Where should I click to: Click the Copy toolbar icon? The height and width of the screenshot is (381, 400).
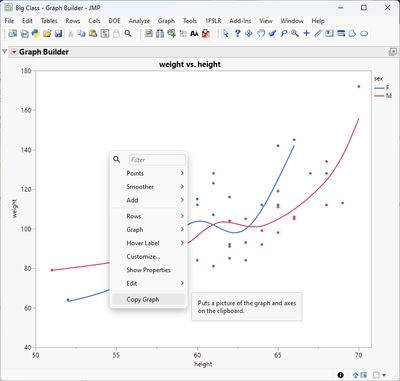coord(81,33)
